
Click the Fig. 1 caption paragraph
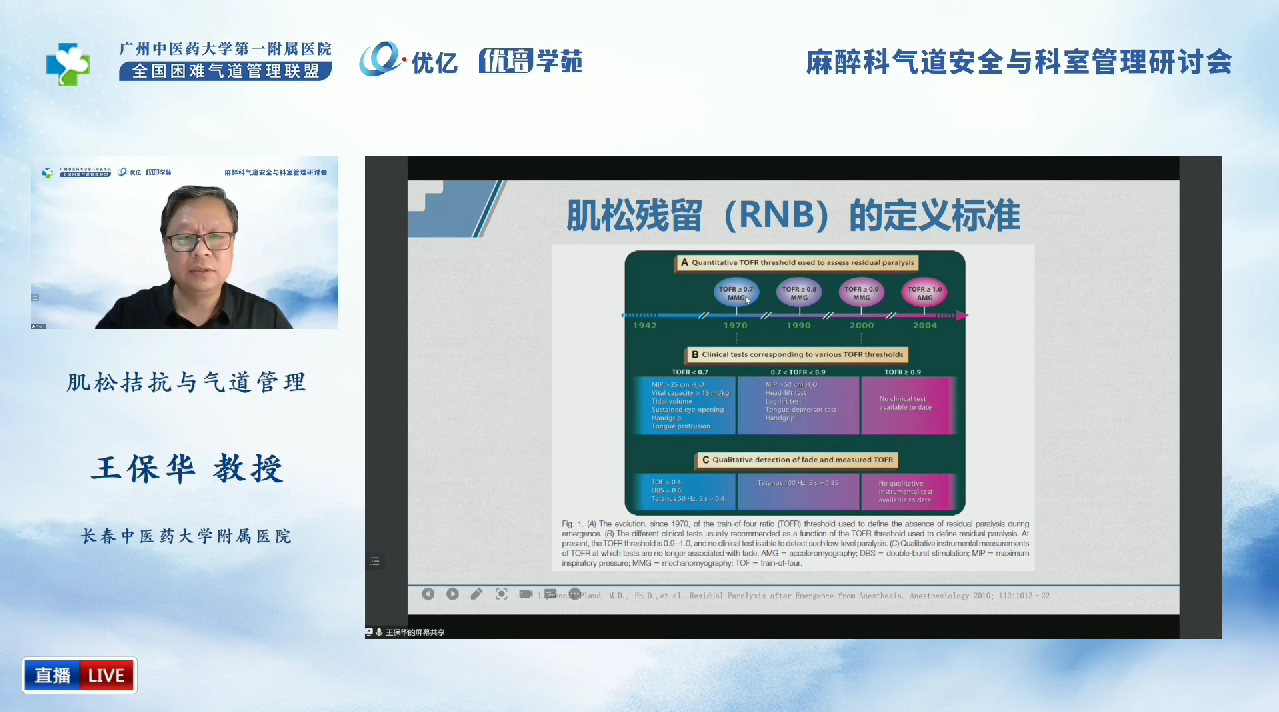click(796, 545)
